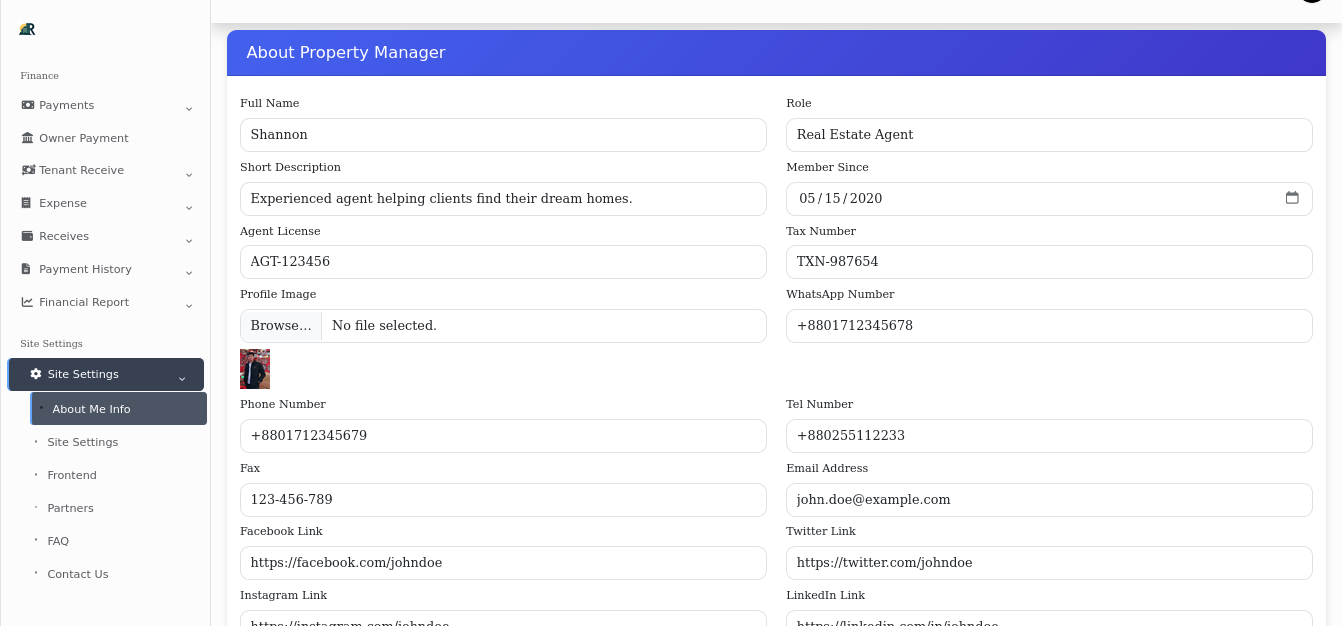Expand the Payments menu chevron
The width and height of the screenshot is (1342, 626).
click(189, 108)
